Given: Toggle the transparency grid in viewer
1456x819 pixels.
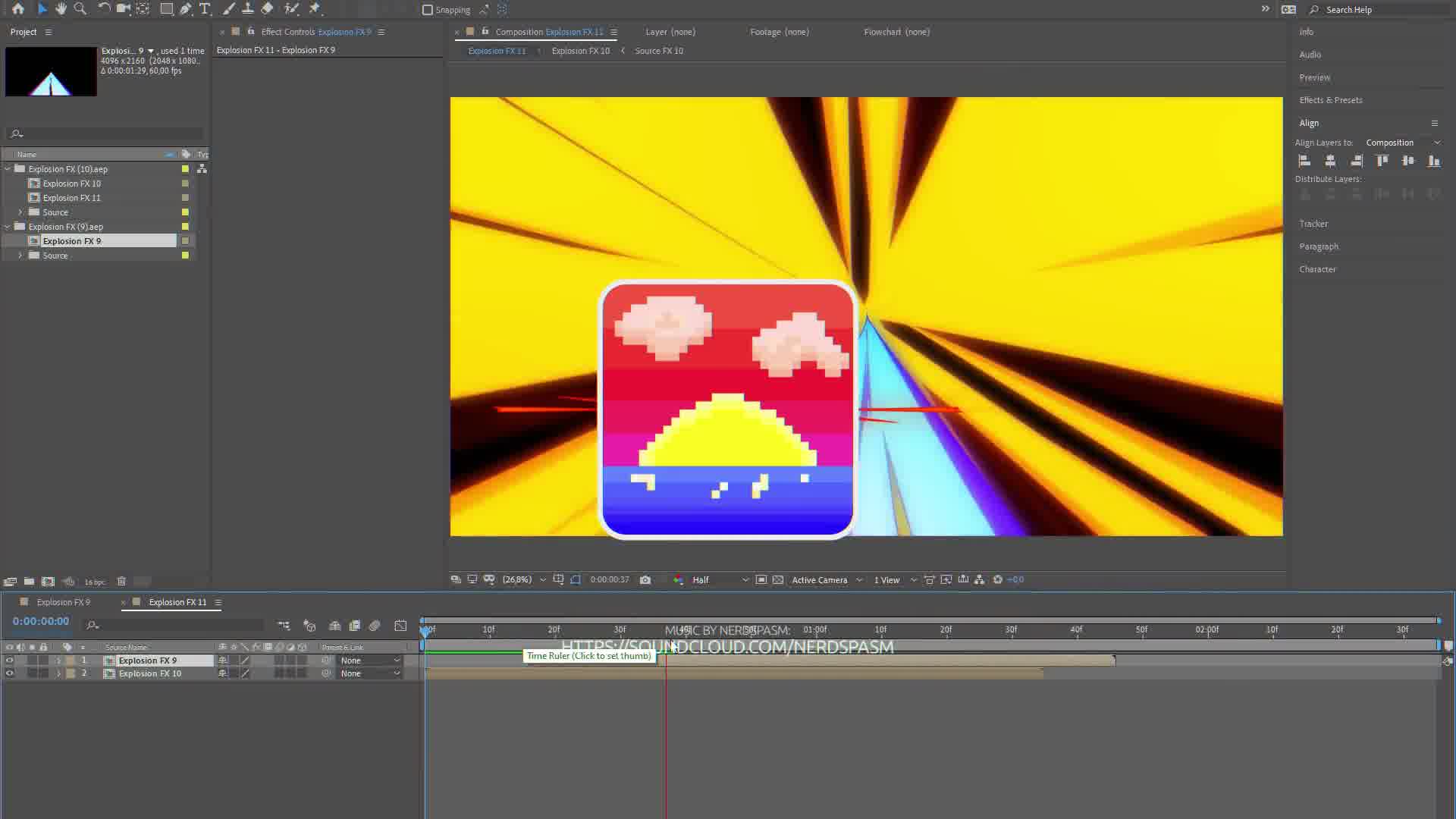Looking at the screenshot, I should [x=778, y=580].
